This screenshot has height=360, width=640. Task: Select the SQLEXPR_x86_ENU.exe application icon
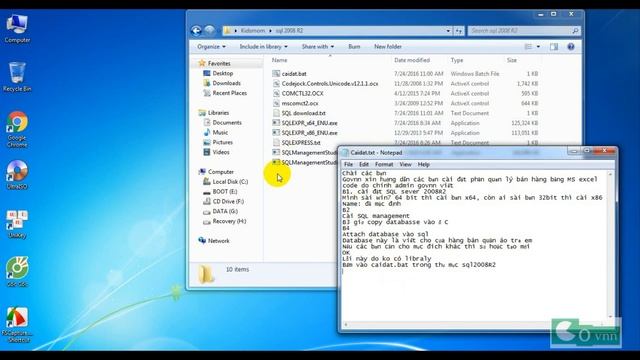pos(276,133)
